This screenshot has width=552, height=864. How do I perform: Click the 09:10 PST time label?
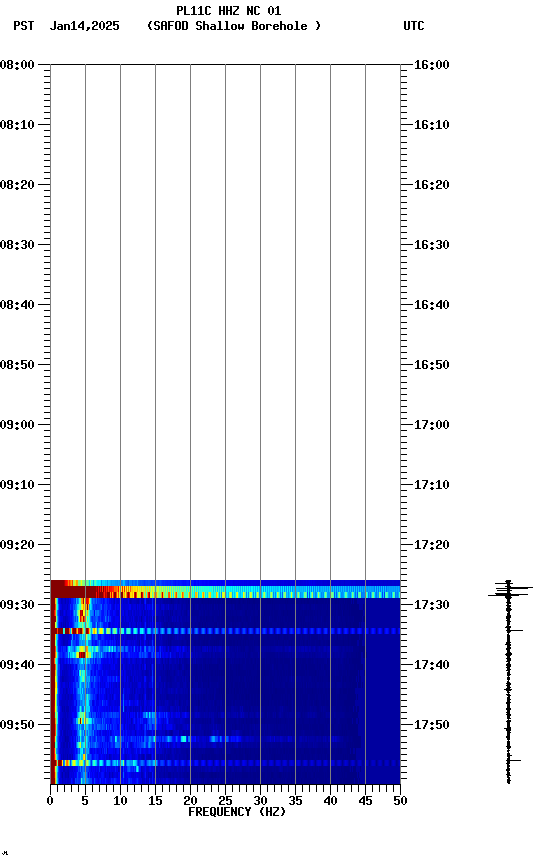[17, 485]
